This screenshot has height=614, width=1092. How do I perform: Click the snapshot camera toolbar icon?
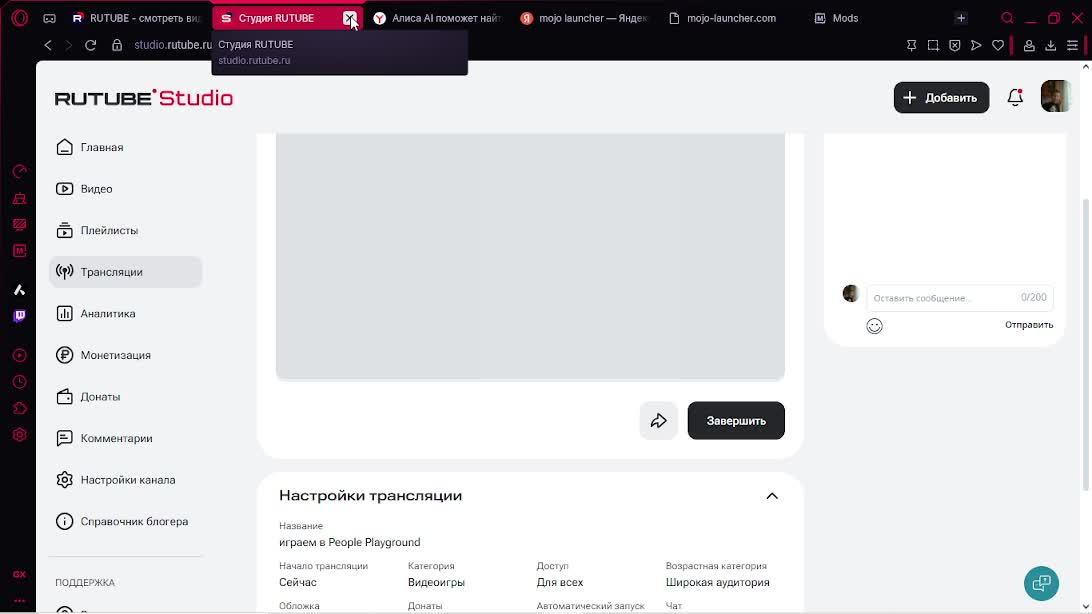point(933,45)
